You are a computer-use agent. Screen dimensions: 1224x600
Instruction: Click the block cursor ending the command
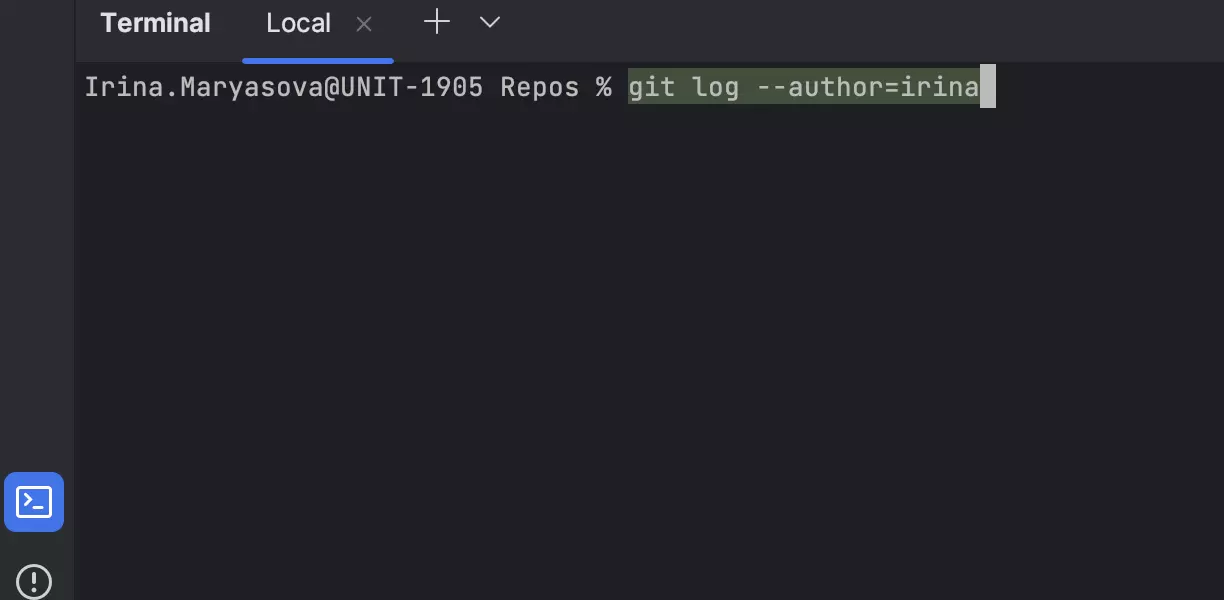tap(988, 87)
